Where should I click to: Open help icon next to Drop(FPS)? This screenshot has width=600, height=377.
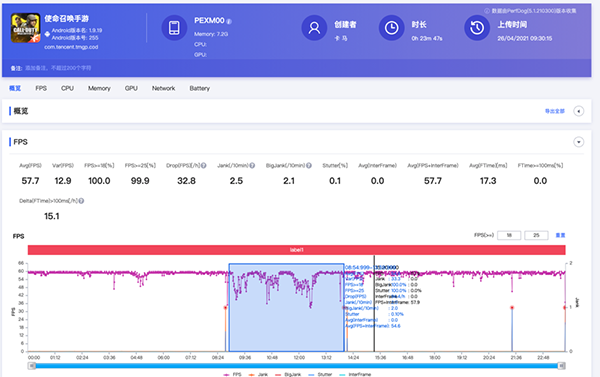[x=204, y=165]
